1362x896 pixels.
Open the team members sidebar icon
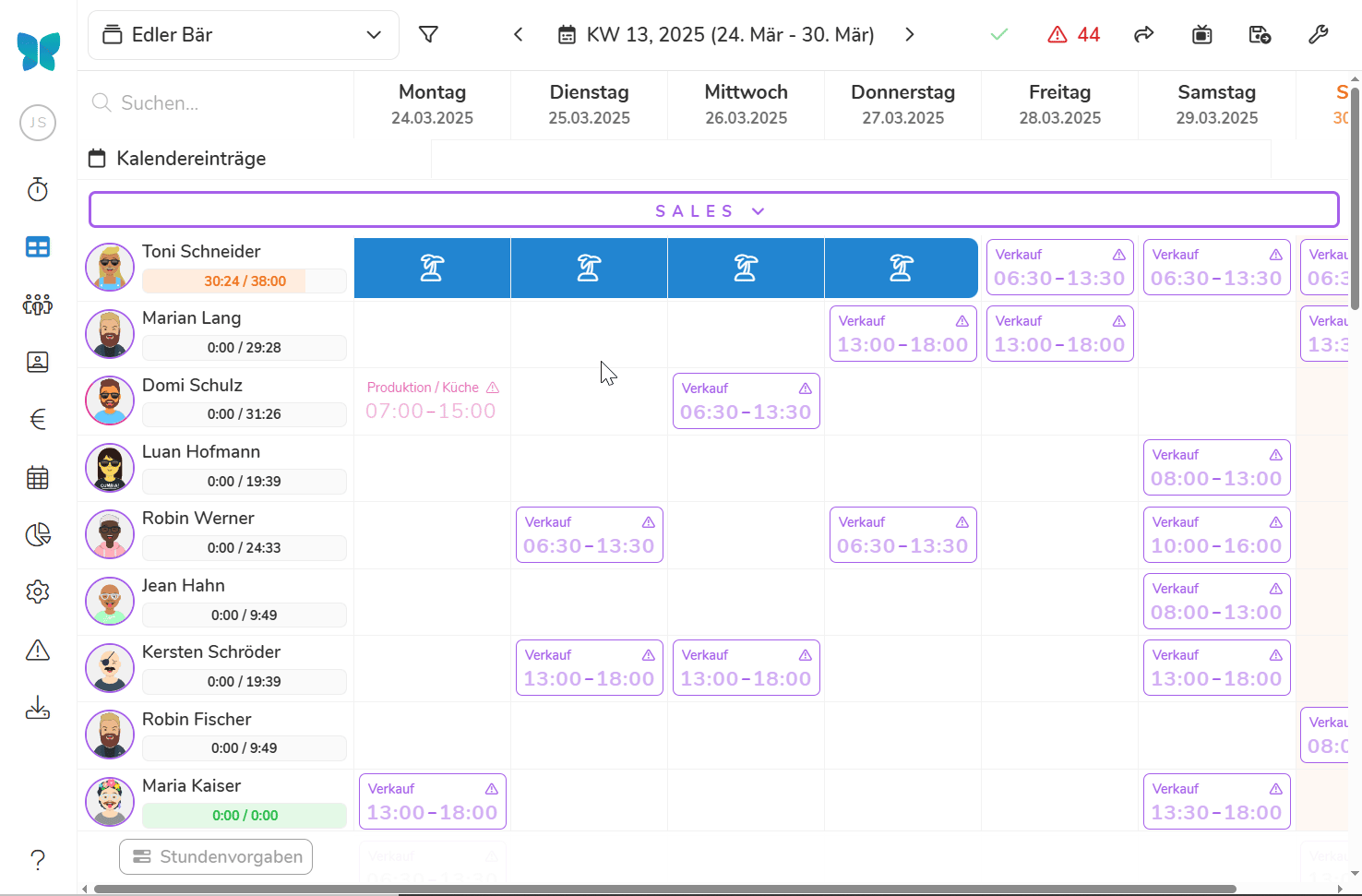38,305
